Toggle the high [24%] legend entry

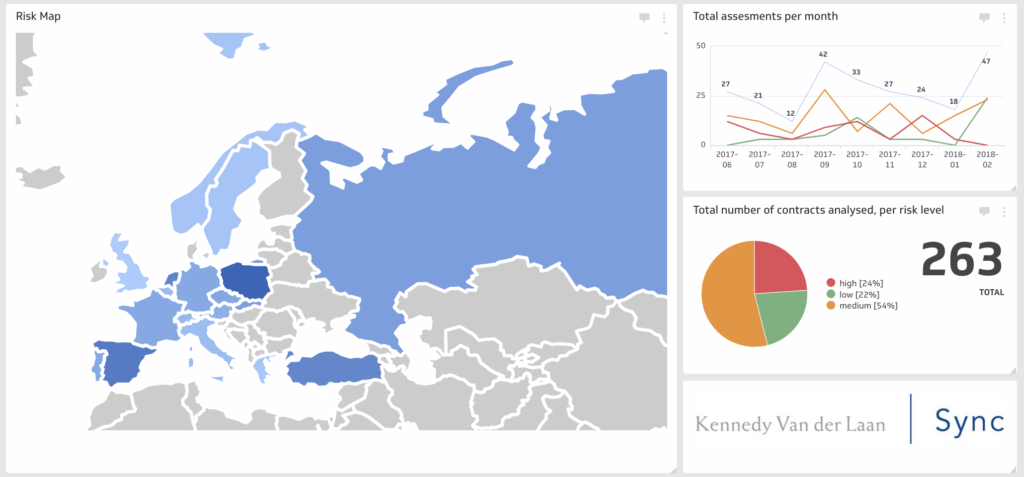[854, 283]
